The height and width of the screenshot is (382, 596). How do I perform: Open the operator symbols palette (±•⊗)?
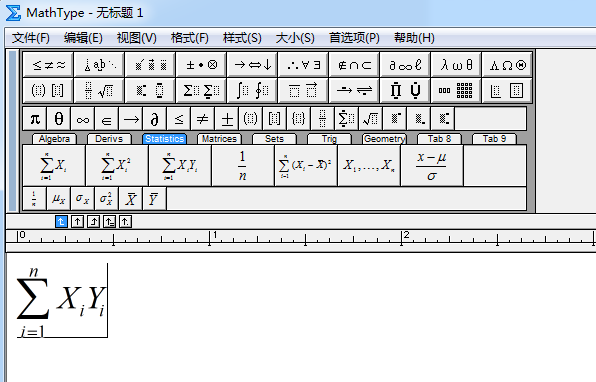tap(201, 65)
